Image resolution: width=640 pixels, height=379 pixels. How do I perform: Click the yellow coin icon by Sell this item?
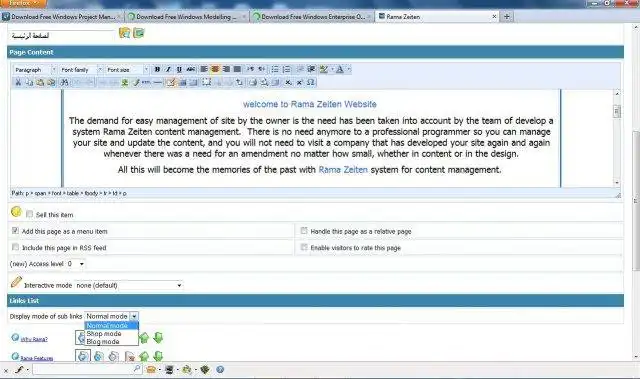coord(16,212)
